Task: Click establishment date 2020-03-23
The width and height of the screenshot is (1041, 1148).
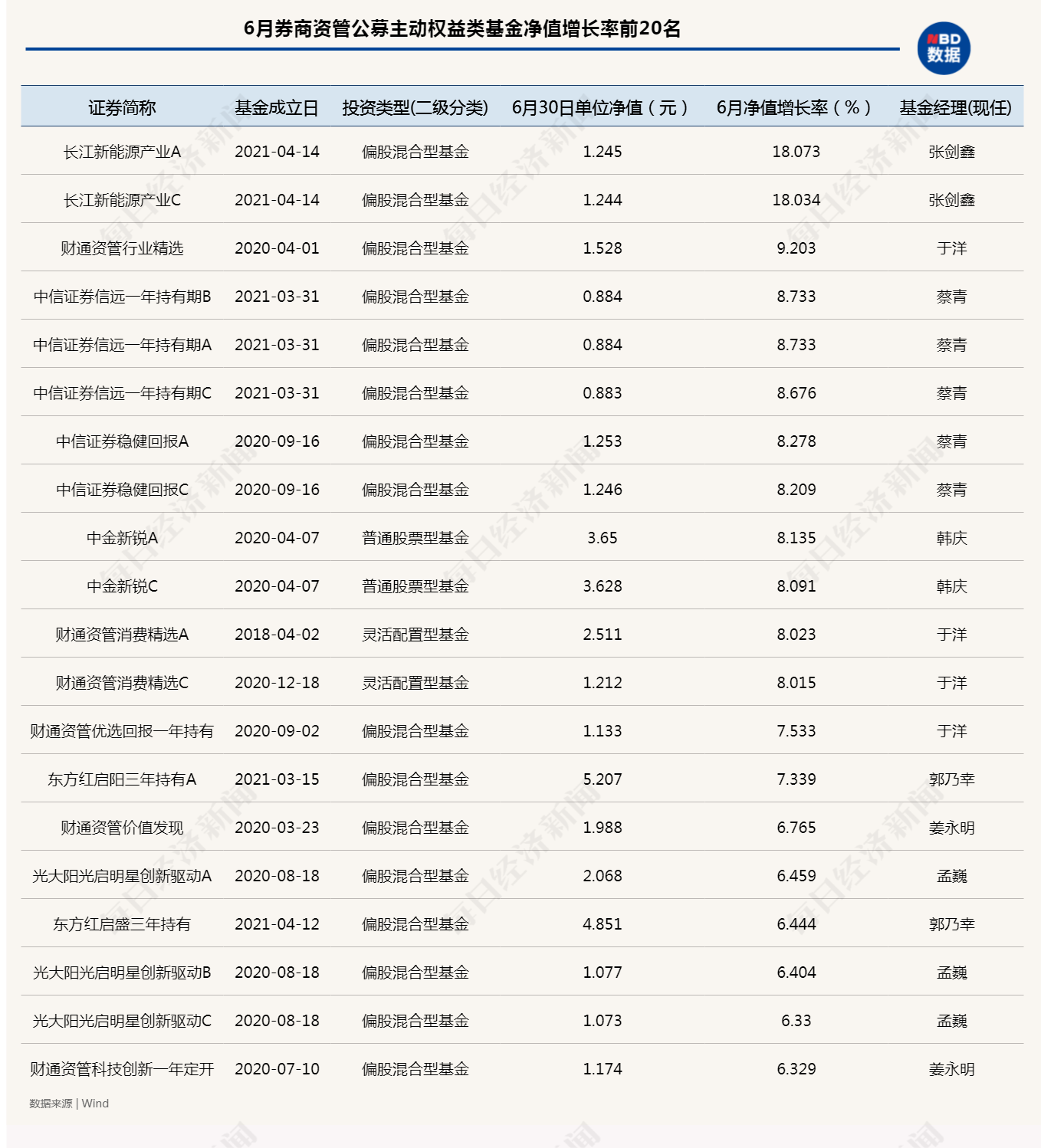Action: (x=277, y=828)
